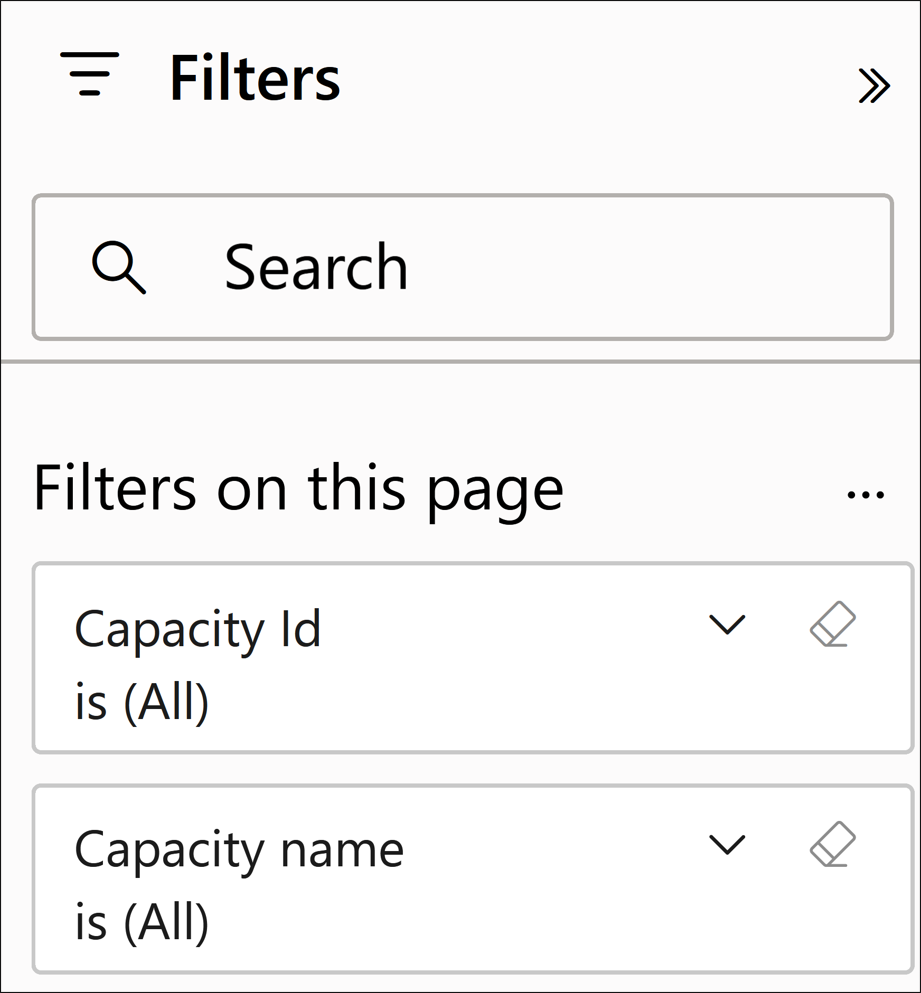The width and height of the screenshot is (921, 993).
Task: Select the Capacity Id filter card background
Action: (500, 700)
